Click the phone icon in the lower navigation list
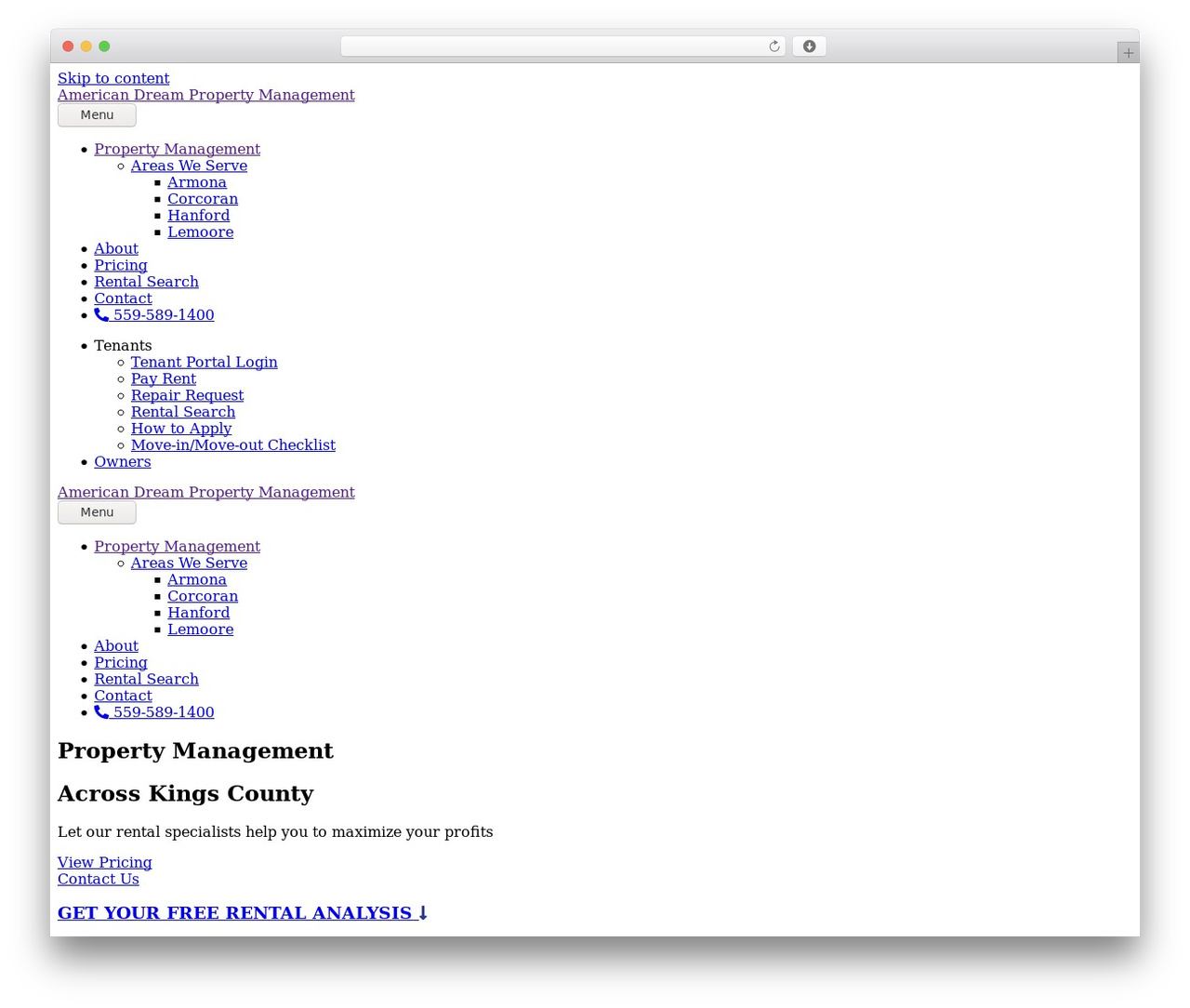1190x1008 pixels. pos(101,712)
